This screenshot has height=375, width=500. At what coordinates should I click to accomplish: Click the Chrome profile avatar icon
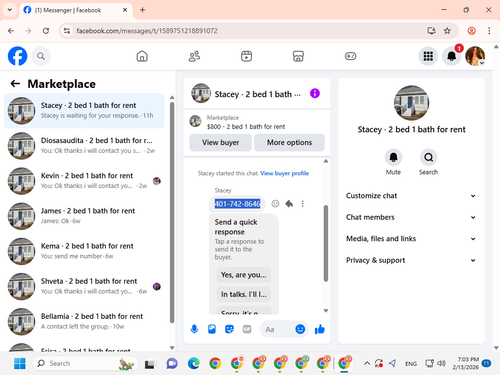[x=471, y=31]
